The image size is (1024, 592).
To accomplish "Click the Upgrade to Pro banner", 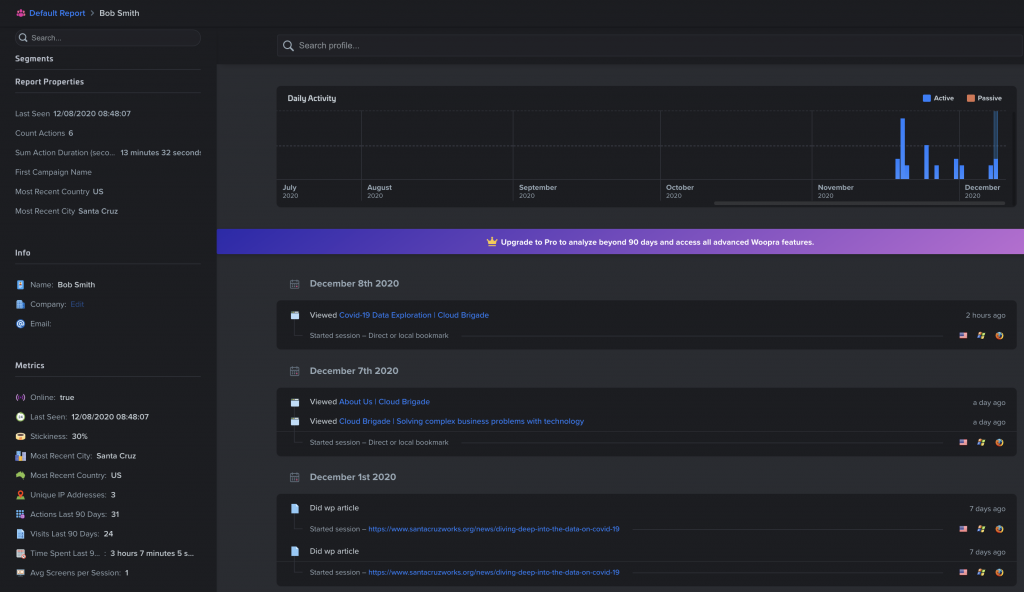I will pos(620,242).
